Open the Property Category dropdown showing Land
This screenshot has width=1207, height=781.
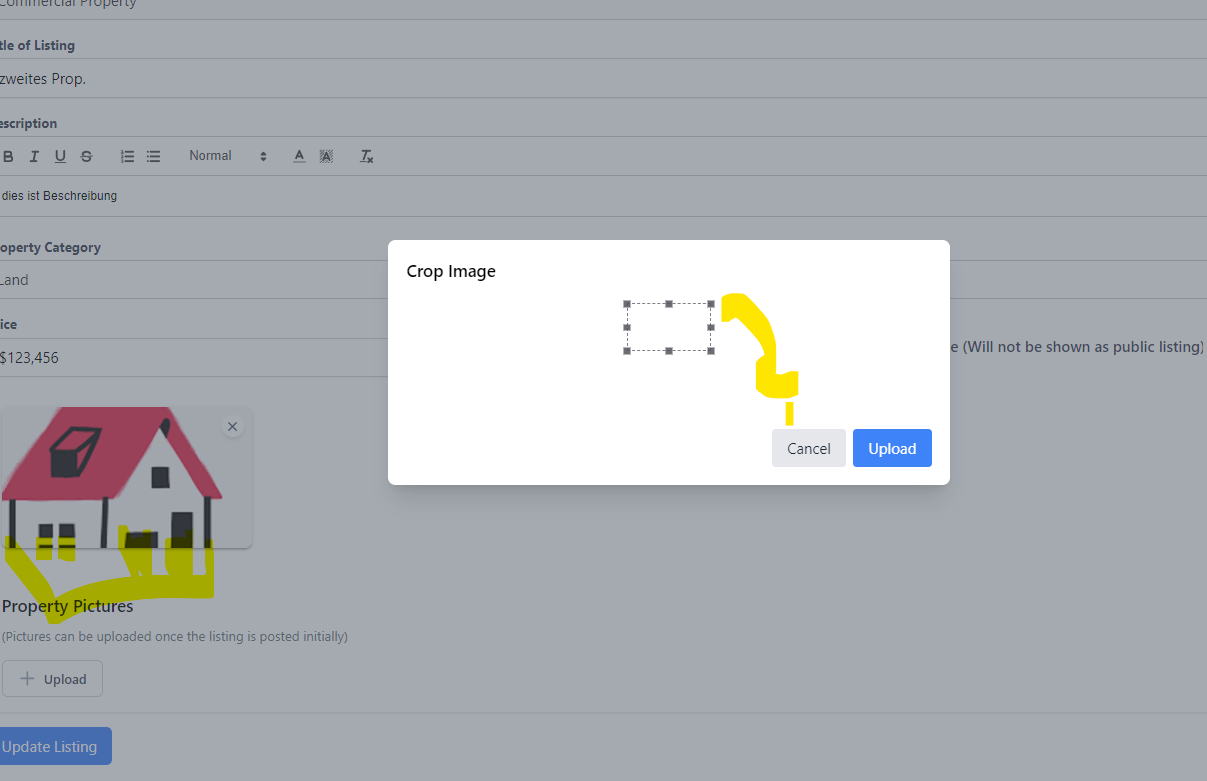(x=190, y=280)
